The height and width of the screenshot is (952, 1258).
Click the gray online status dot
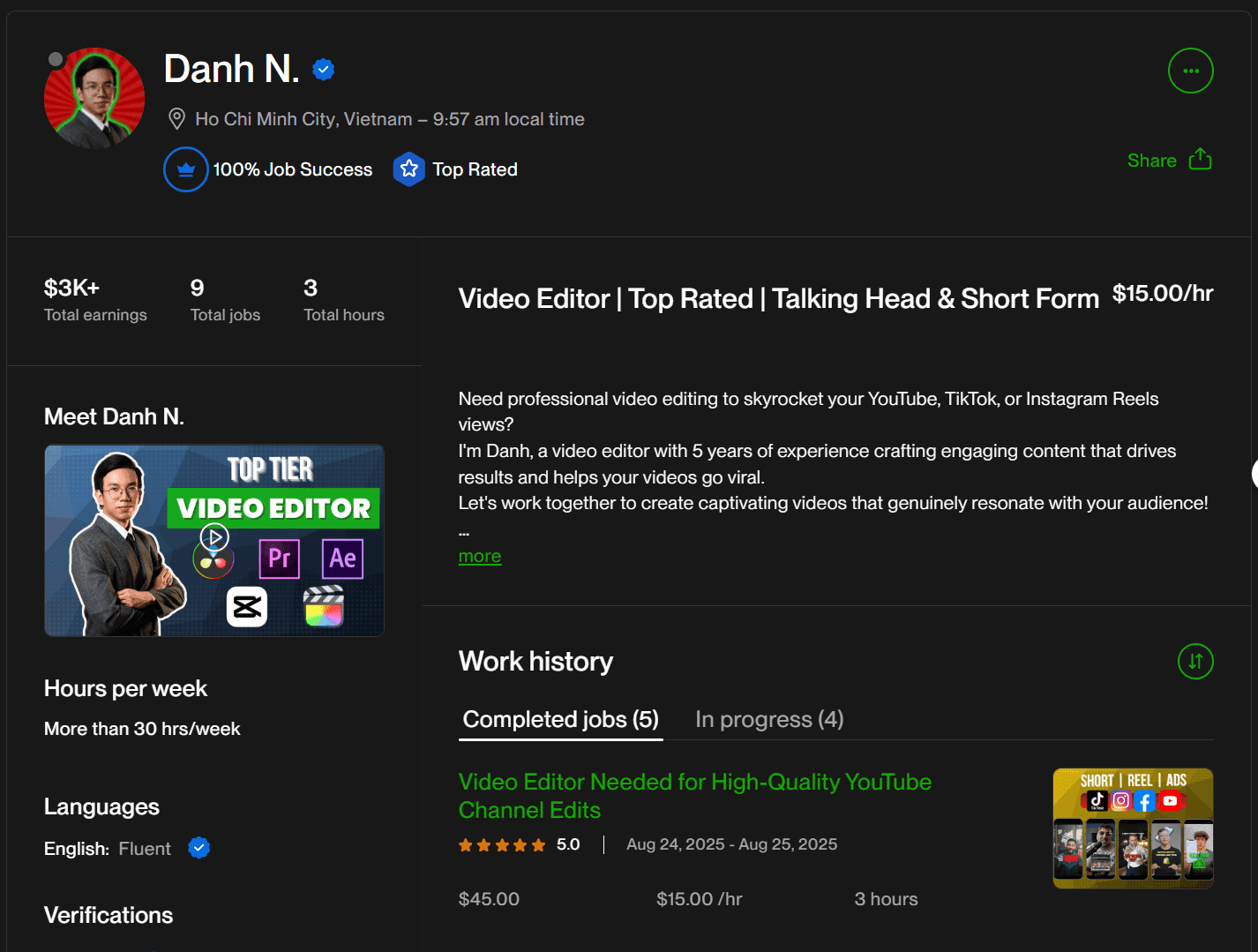[x=56, y=59]
